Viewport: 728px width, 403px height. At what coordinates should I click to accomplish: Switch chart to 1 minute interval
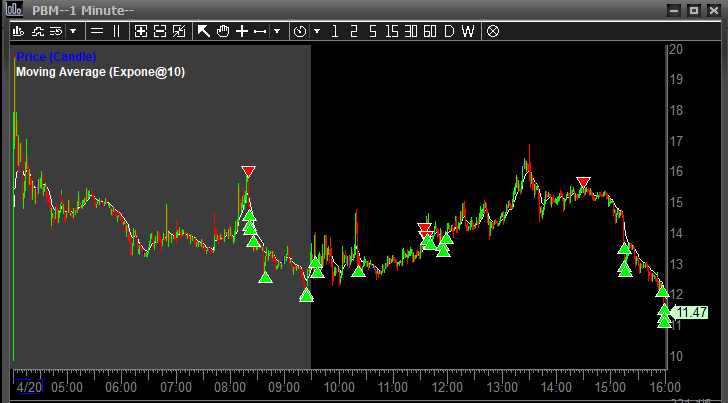click(335, 32)
